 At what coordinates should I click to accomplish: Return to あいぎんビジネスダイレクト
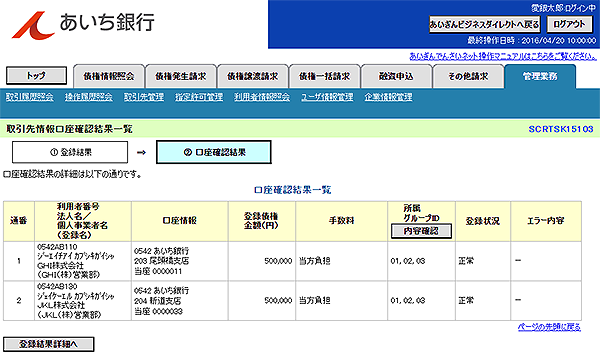coord(484,25)
